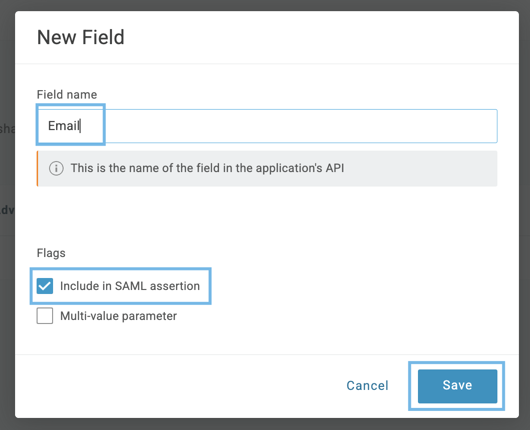The width and height of the screenshot is (530, 430).
Task: Click the Include in SAML assertion label text
Action: 130,286
